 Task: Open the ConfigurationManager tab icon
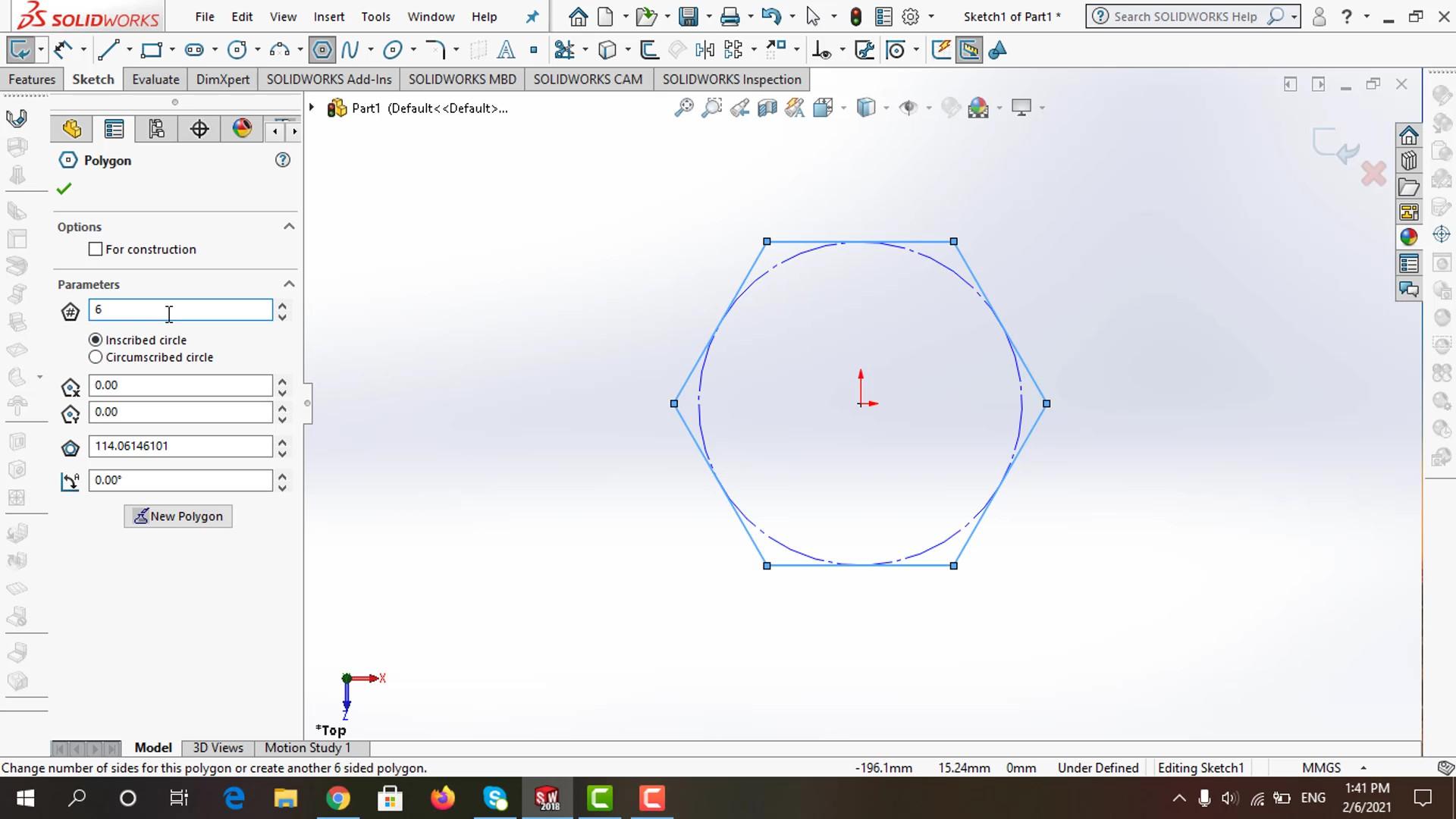[x=156, y=129]
